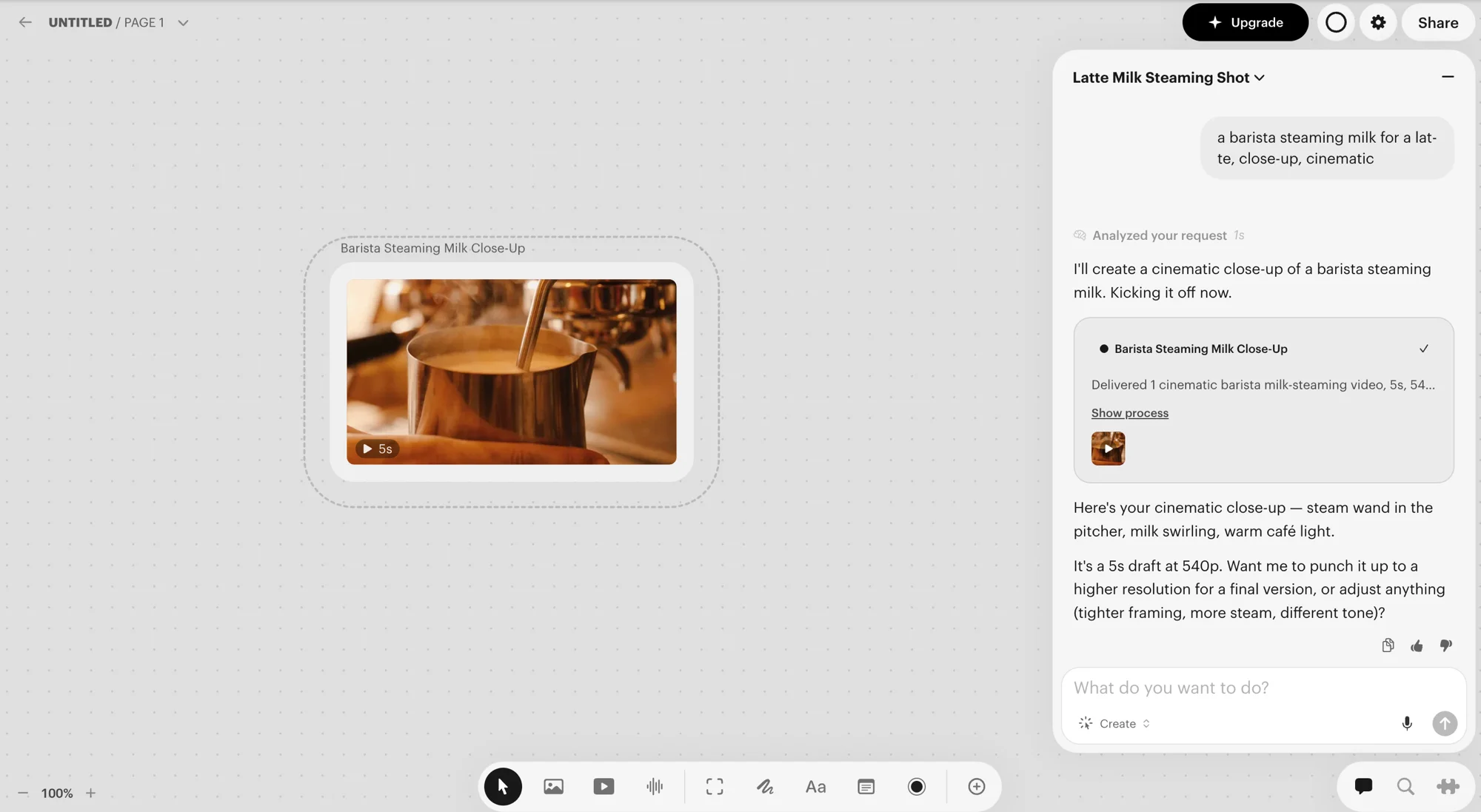Screen dimensions: 1481x812
Task: Click the user prompt message bubble
Action: coord(1326,148)
